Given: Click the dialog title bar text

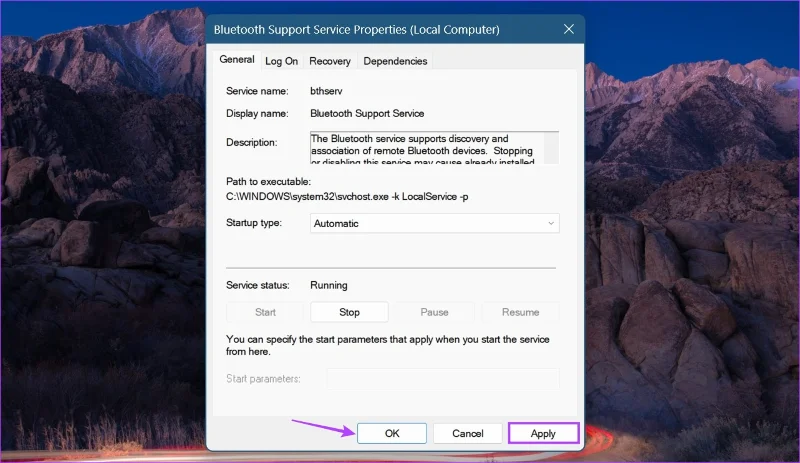Looking at the screenshot, I should click(357, 30).
